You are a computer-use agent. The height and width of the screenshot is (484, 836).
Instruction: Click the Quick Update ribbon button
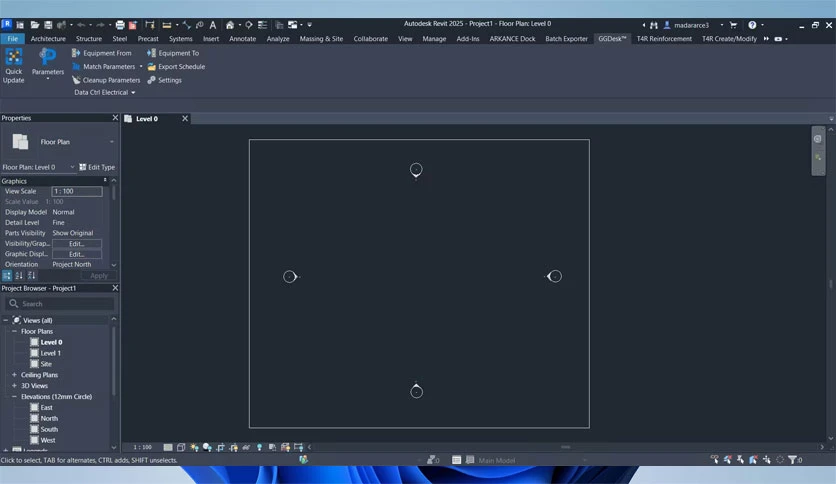pos(13,66)
